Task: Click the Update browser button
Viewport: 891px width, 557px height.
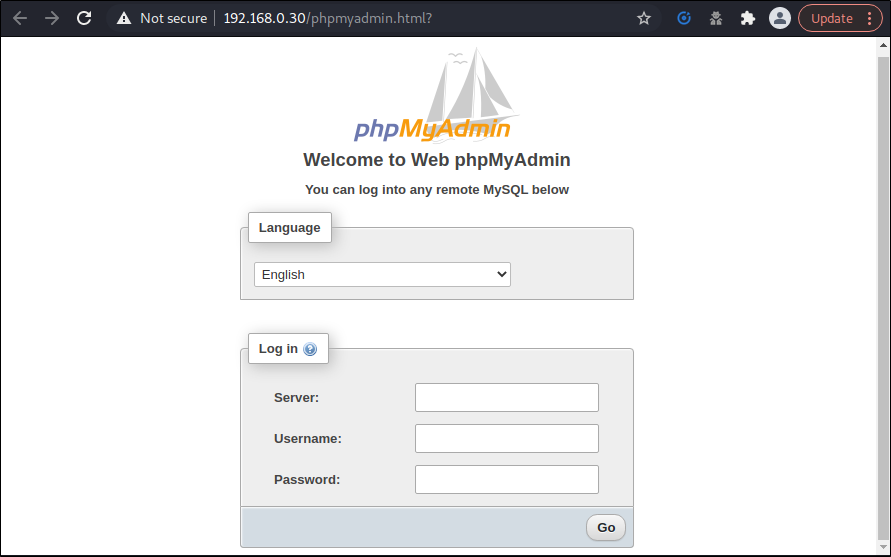Action: click(x=831, y=18)
